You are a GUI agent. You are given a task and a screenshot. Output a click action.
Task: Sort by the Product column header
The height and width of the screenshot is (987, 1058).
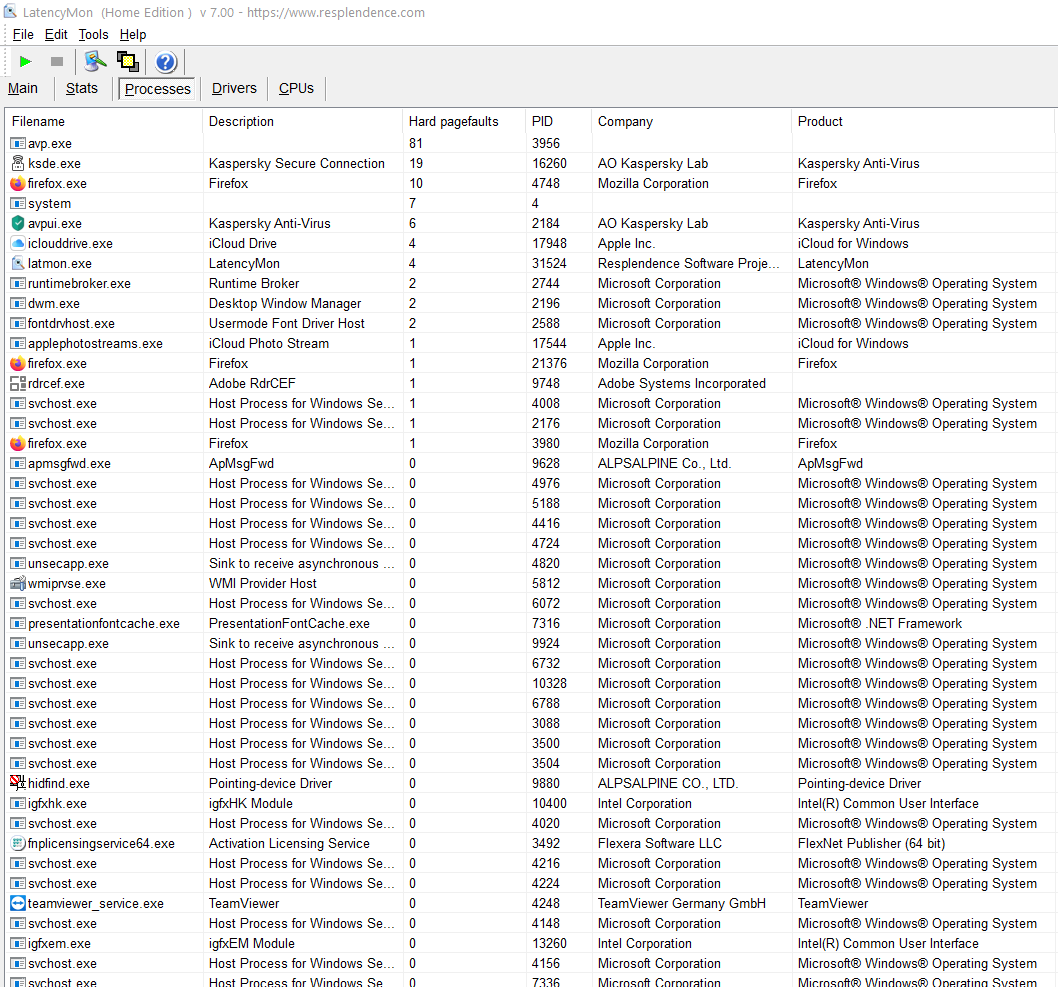(x=922, y=121)
